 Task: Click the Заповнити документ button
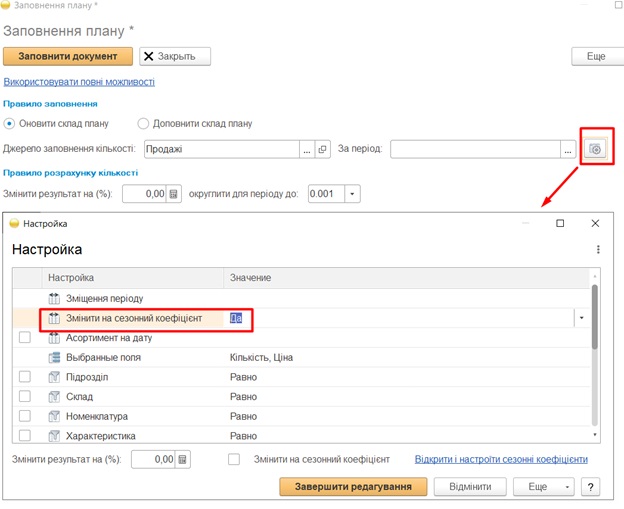pyautogui.click(x=67, y=56)
